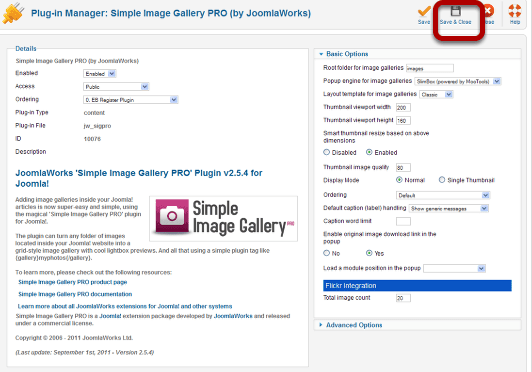Click the ID value 10076
Viewport: 532px width, 372px height.
point(92,139)
